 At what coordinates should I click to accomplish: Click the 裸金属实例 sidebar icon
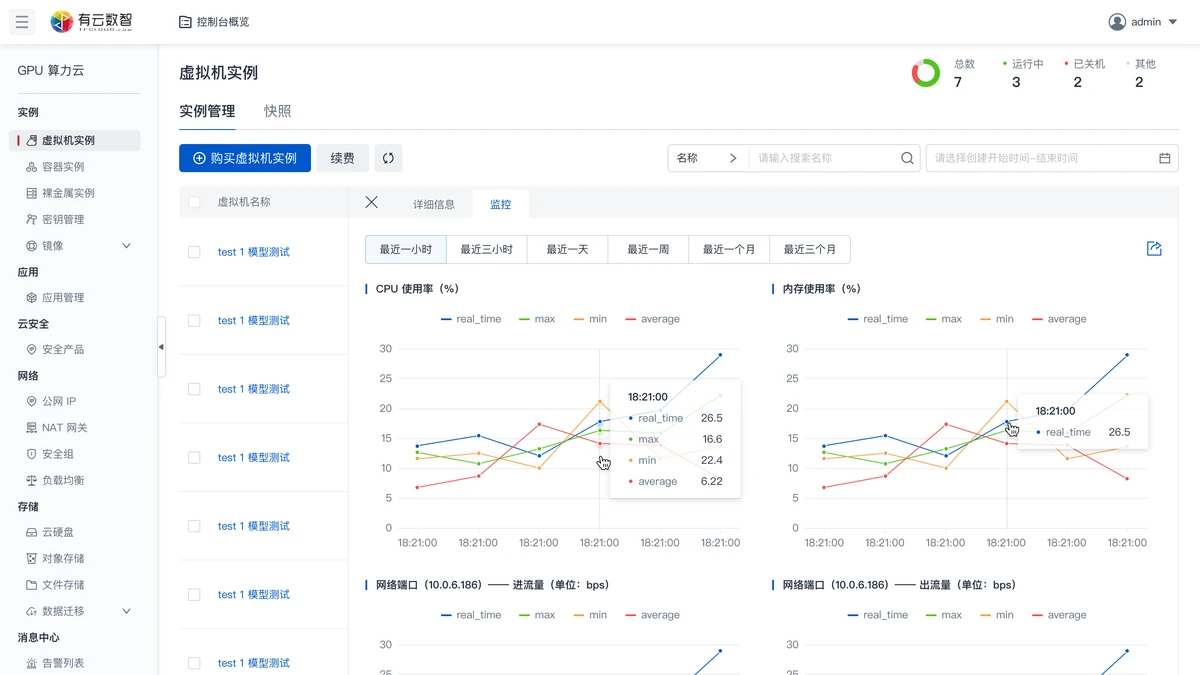pos(32,193)
